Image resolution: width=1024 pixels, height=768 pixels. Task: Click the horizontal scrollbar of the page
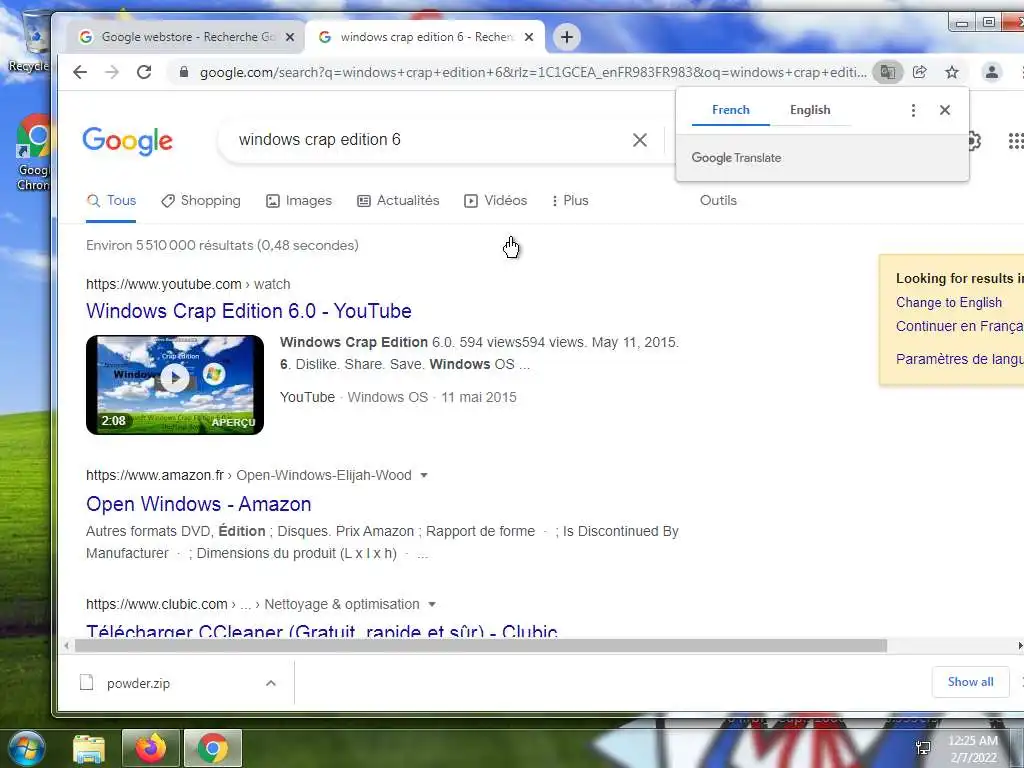point(481,646)
